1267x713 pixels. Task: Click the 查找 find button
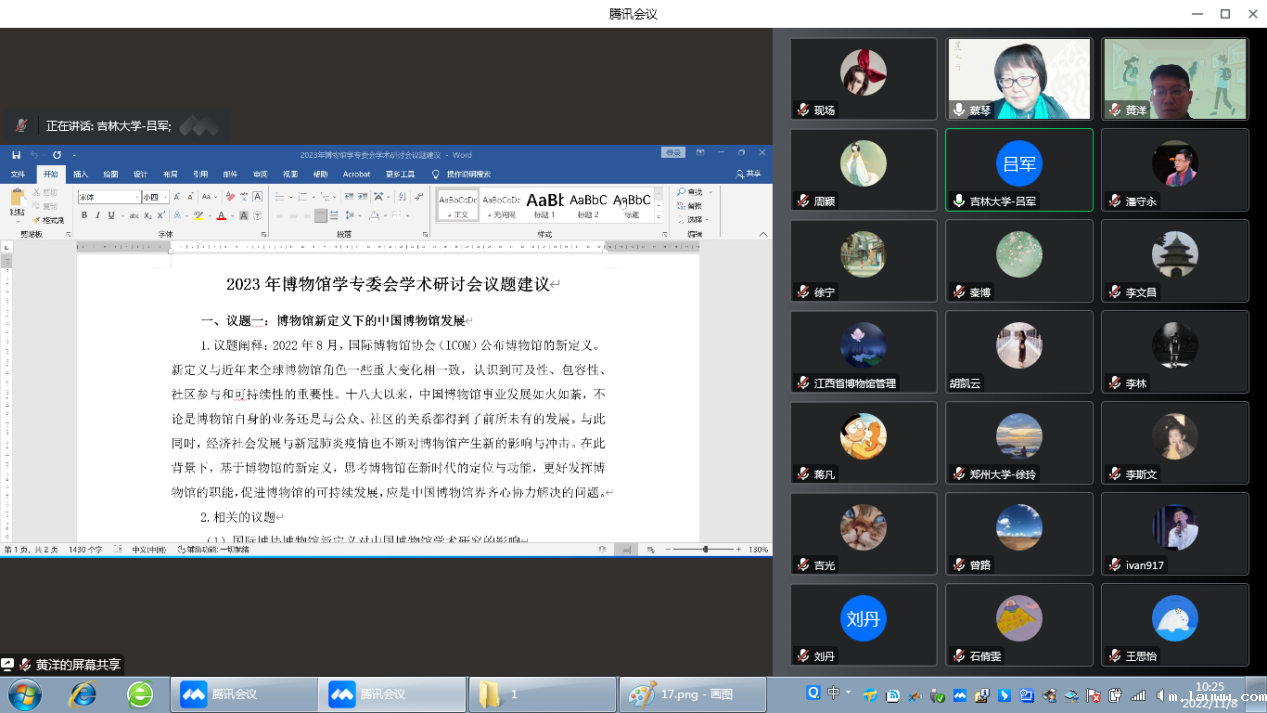pos(689,192)
